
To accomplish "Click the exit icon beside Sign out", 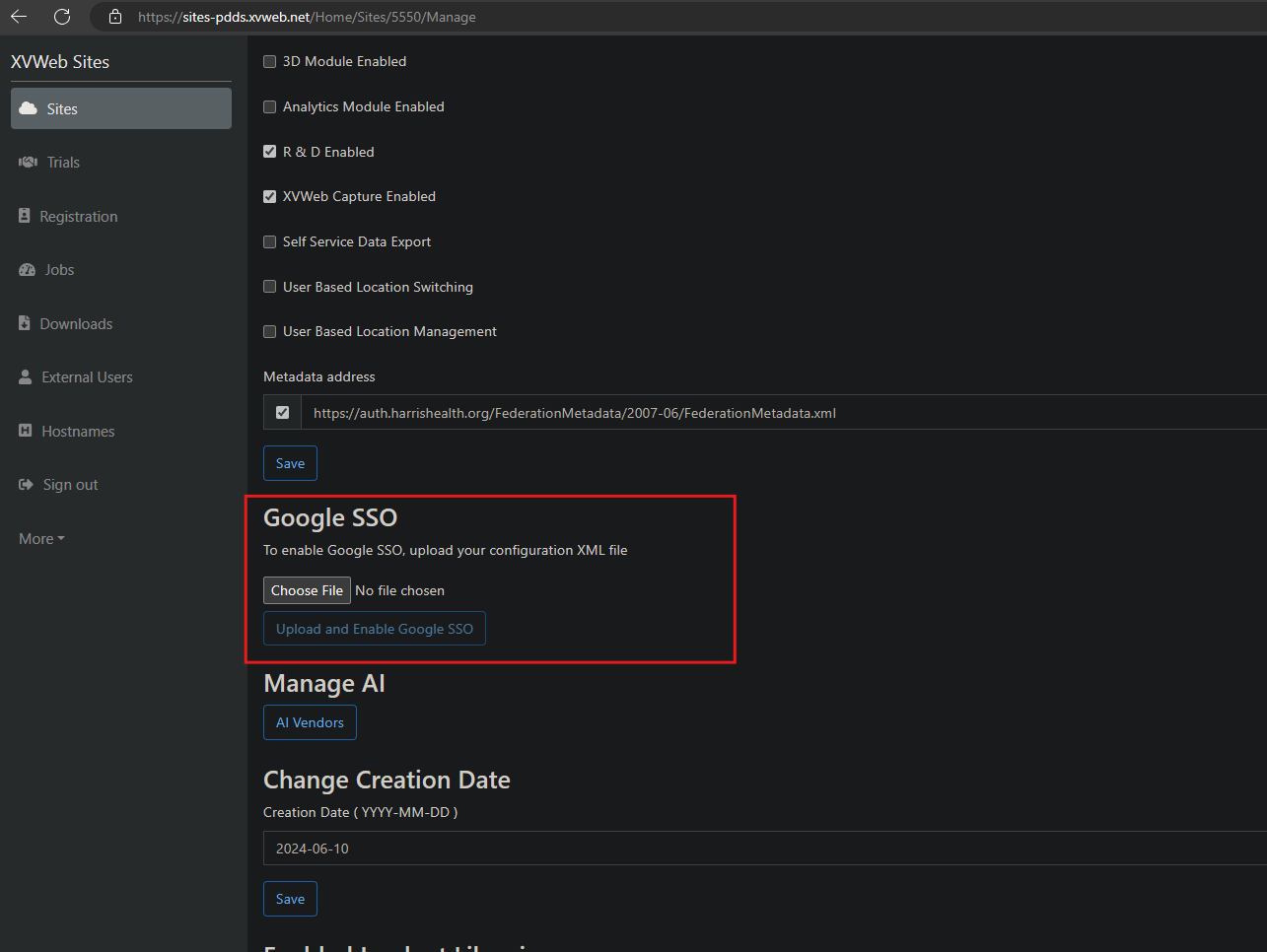I will pos(26,485).
